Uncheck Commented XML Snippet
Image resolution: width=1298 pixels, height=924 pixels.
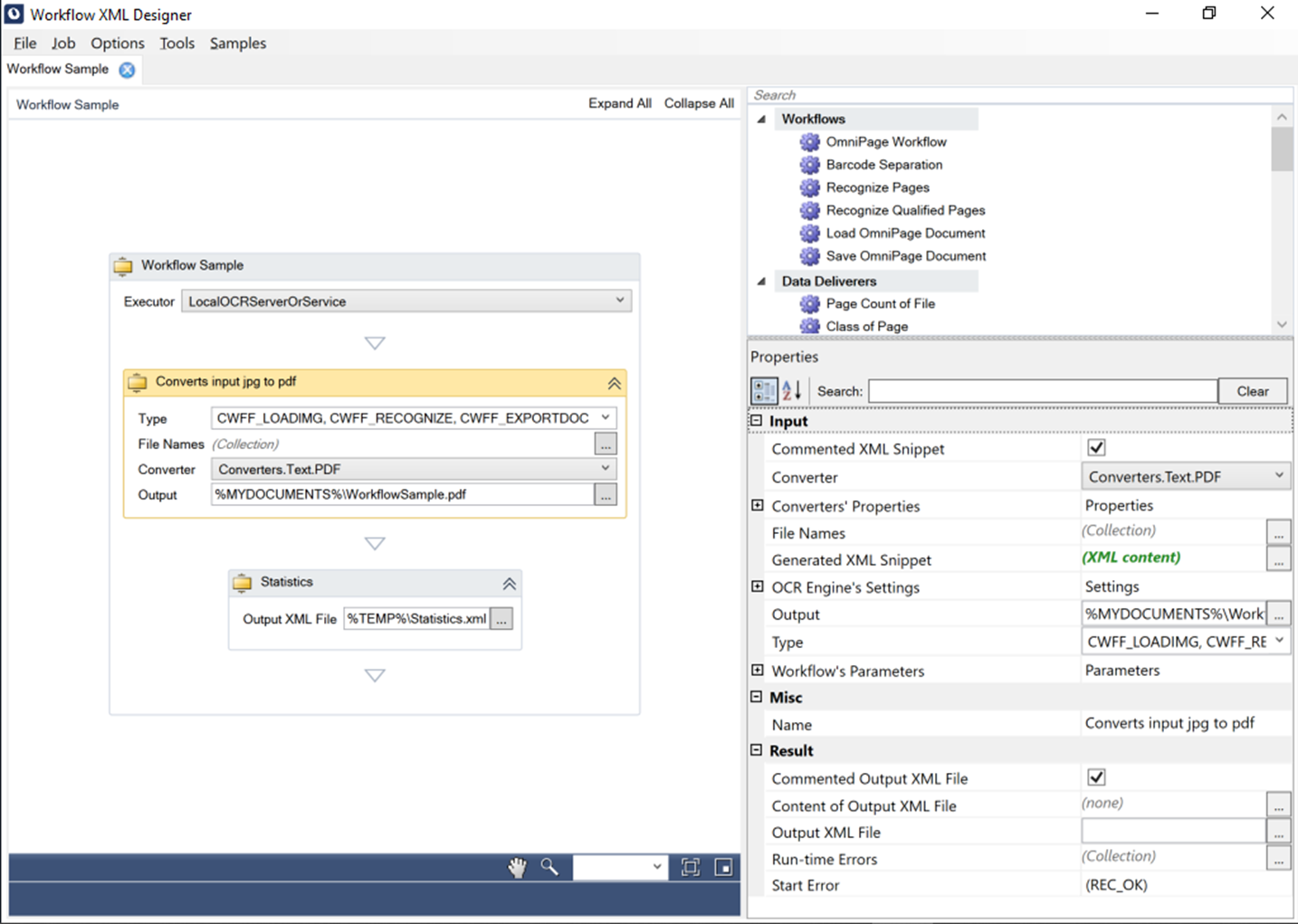1095,447
